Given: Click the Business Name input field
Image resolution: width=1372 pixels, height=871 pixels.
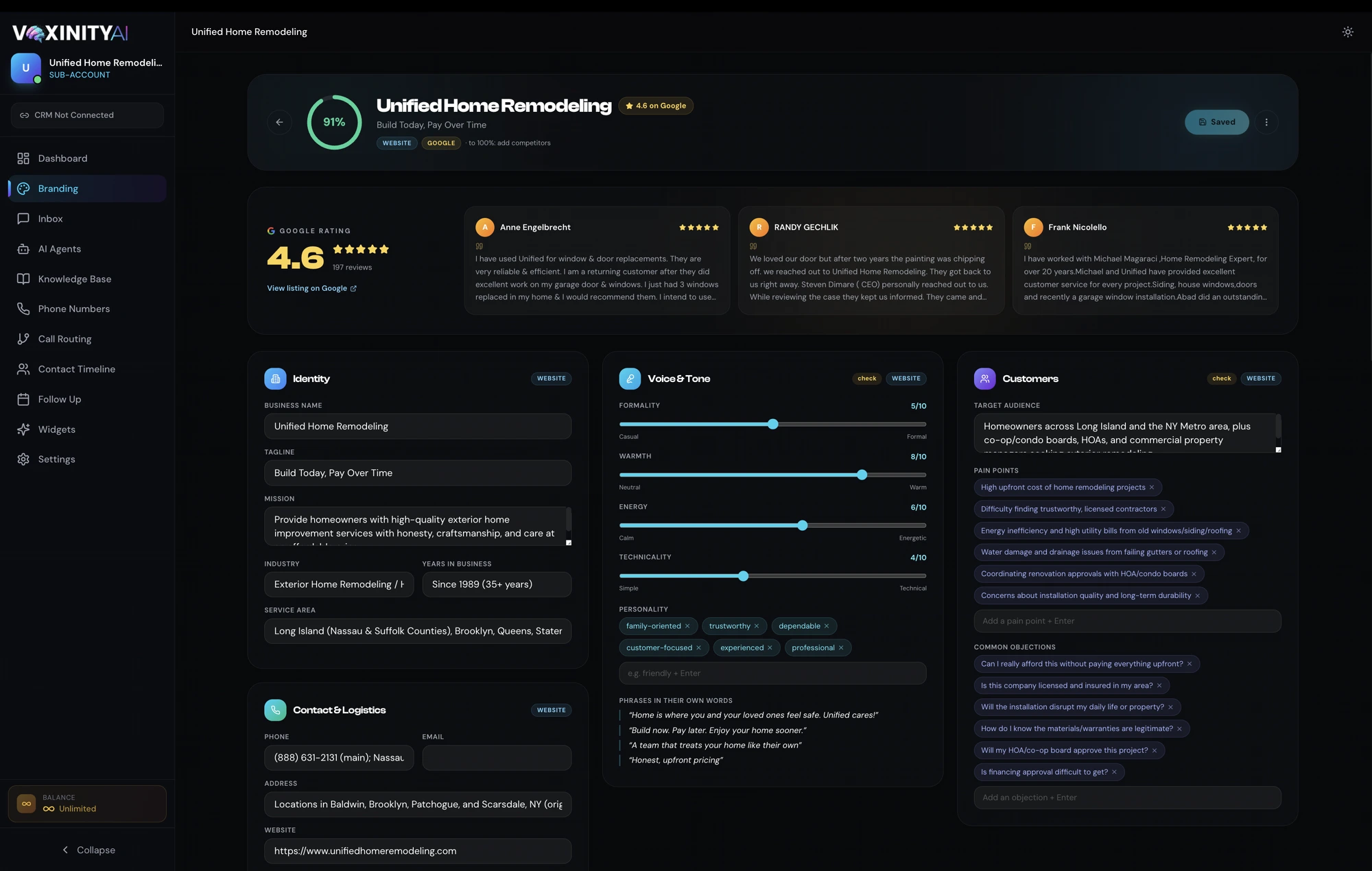Looking at the screenshot, I should tap(418, 426).
